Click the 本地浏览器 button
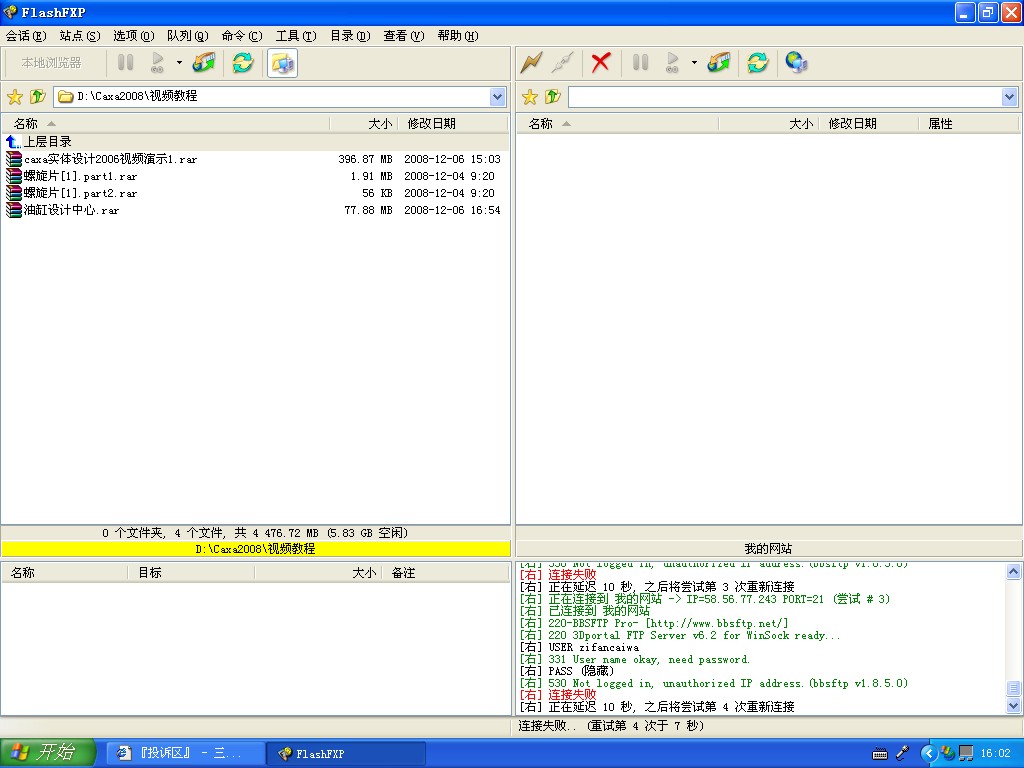 [52, 63]
